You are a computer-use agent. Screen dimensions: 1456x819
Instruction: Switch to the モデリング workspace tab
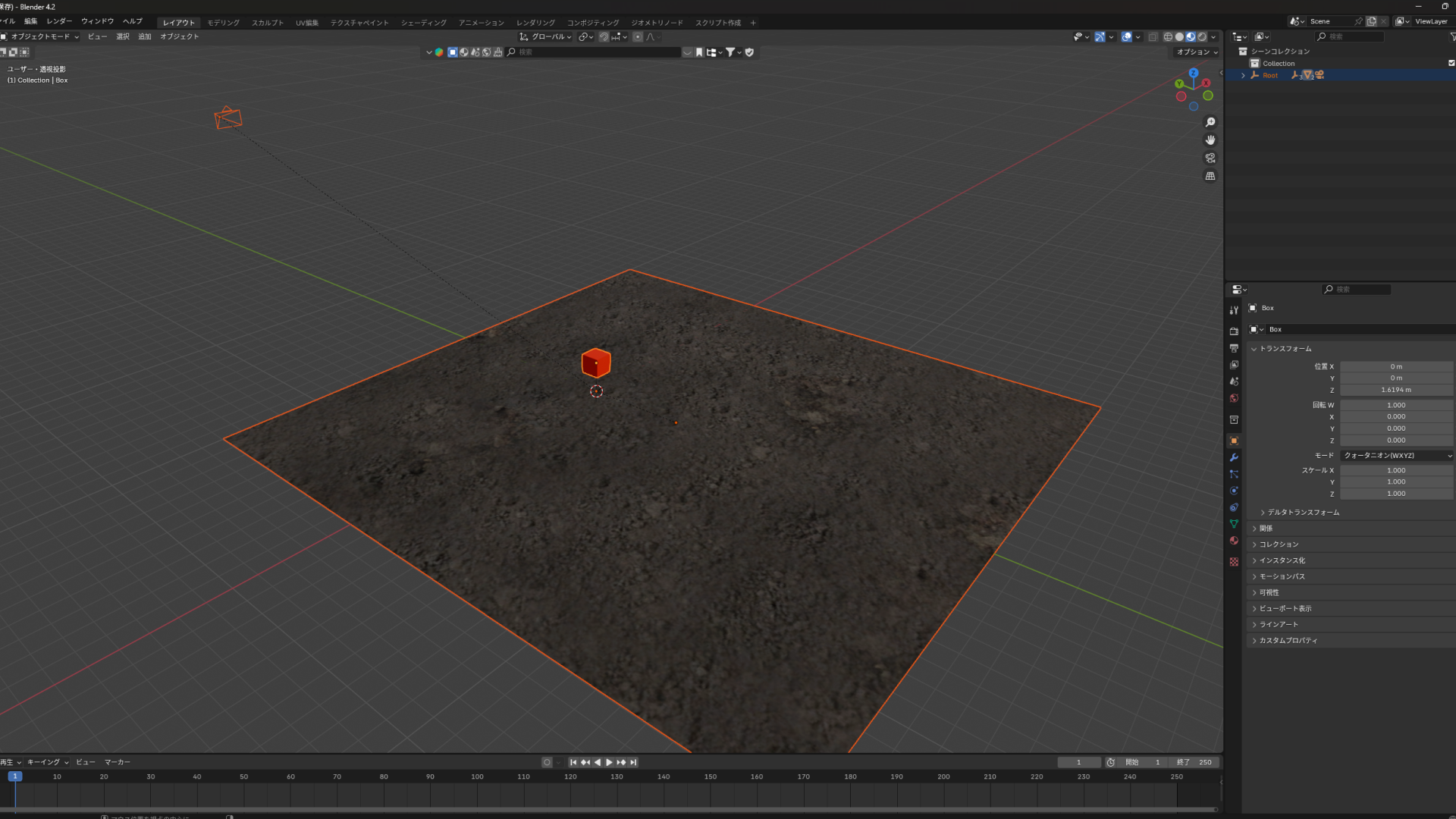coord(223,23)
